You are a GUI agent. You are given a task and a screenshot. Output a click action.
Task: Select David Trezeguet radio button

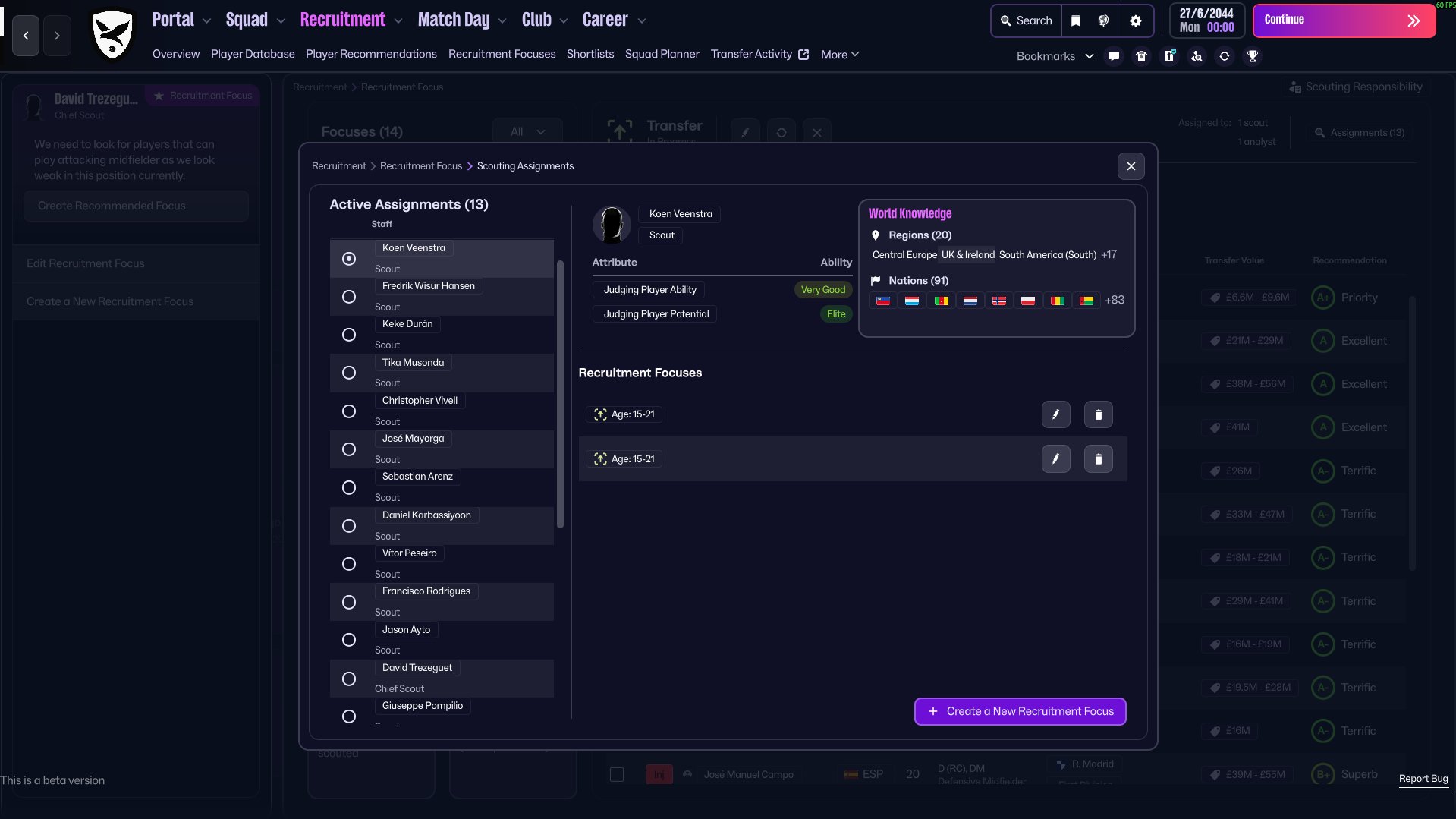(349, 679)
